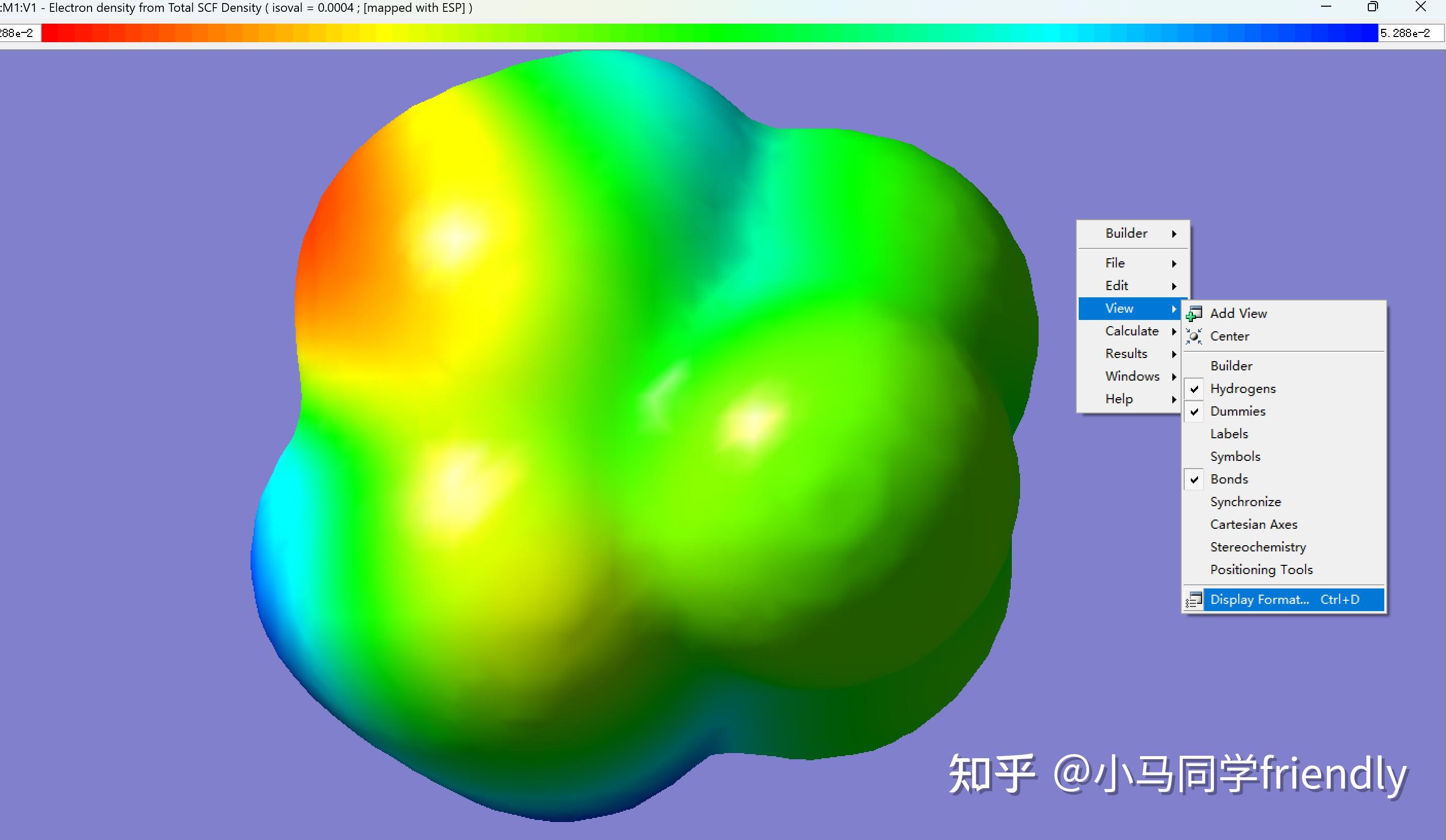The height and width of the screenshot is (840, 1446).
Task: Minimize the GaussView window
Action: [1326, 8]
